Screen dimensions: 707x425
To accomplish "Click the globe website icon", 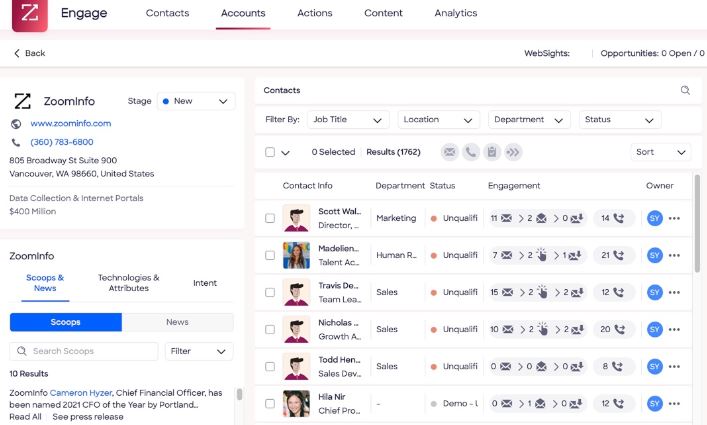I will point(16,124).
